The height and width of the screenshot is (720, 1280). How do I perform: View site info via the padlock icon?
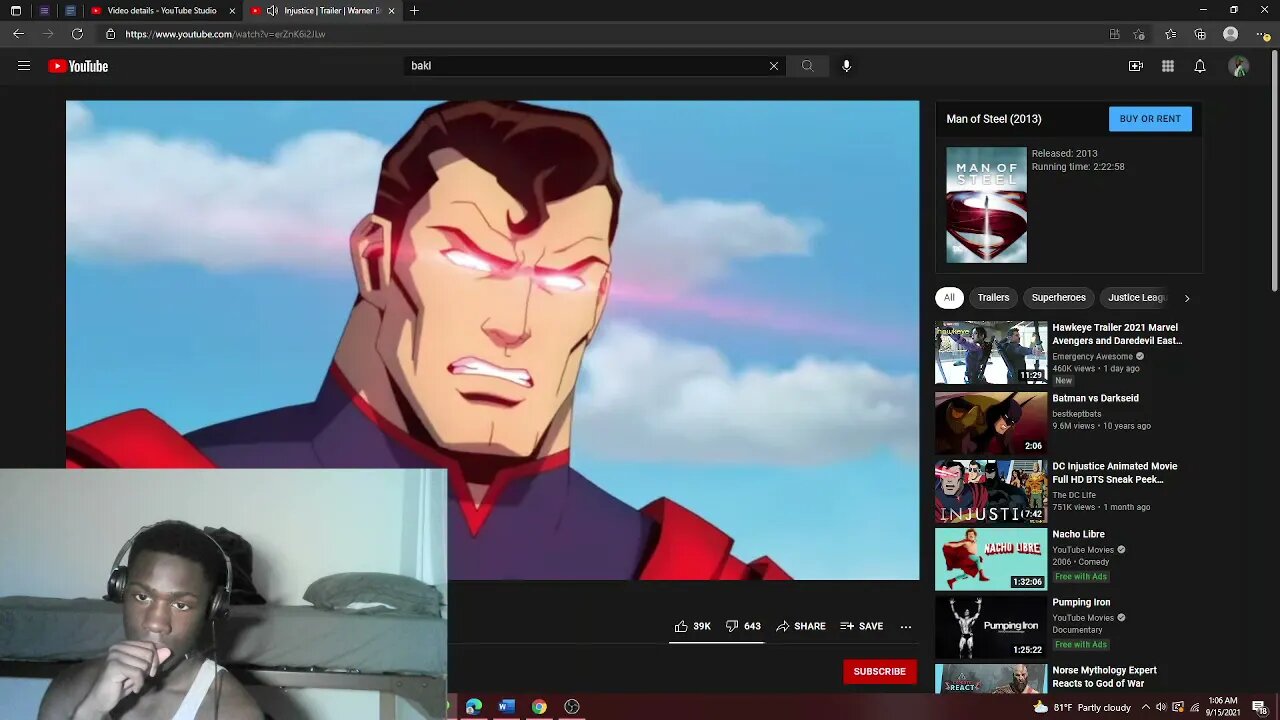[111, 34]
